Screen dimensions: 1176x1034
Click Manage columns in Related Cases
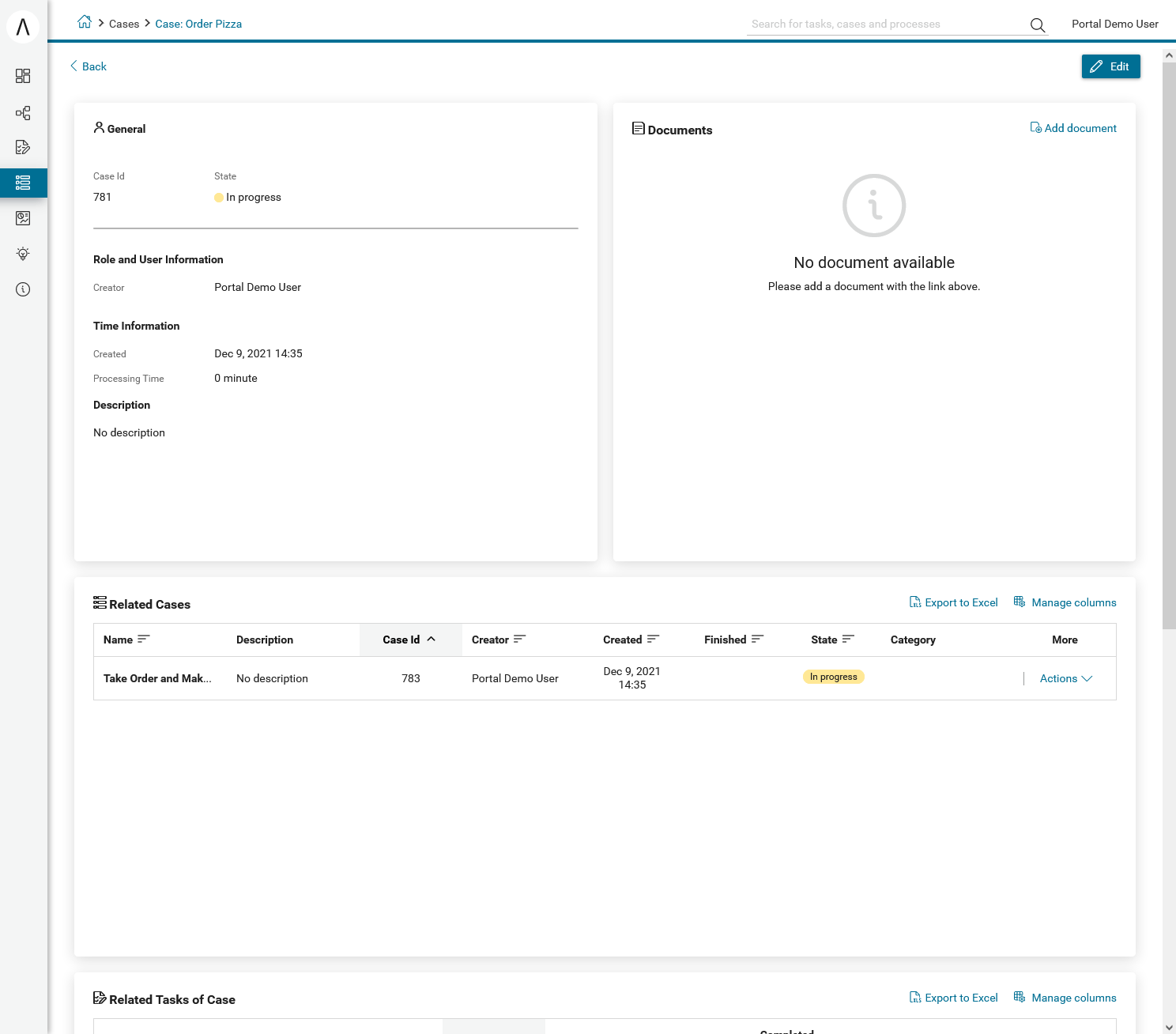1065,602
